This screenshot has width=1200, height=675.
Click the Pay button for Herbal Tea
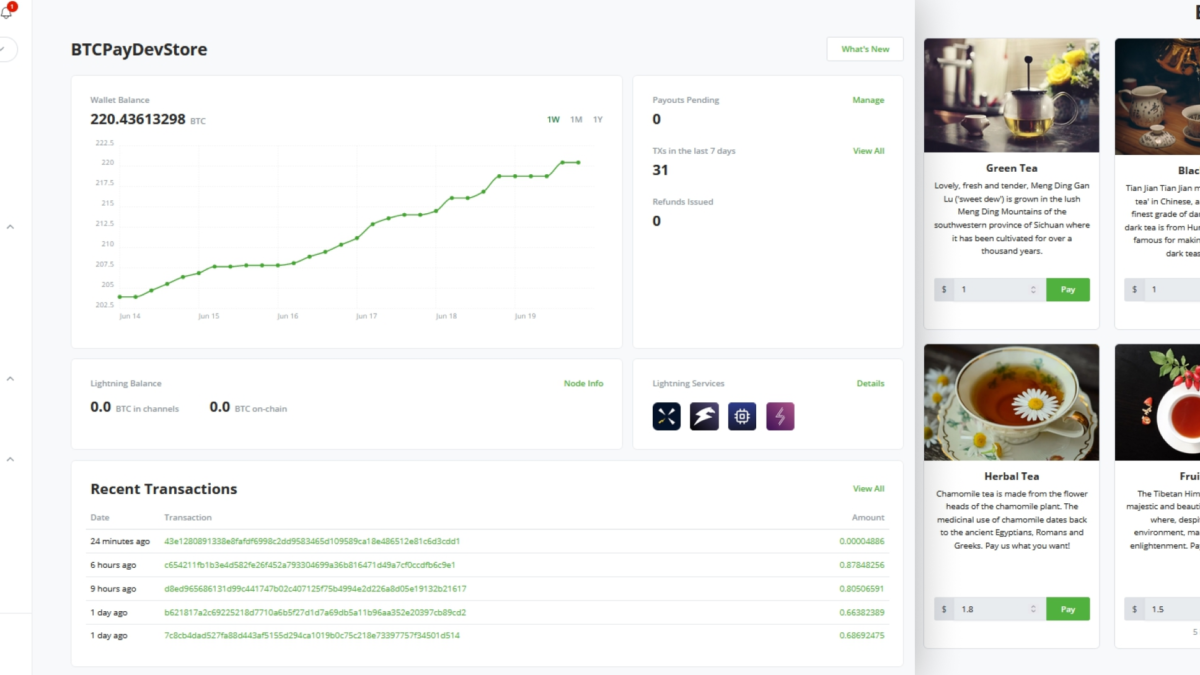(x=1068, y=609)
